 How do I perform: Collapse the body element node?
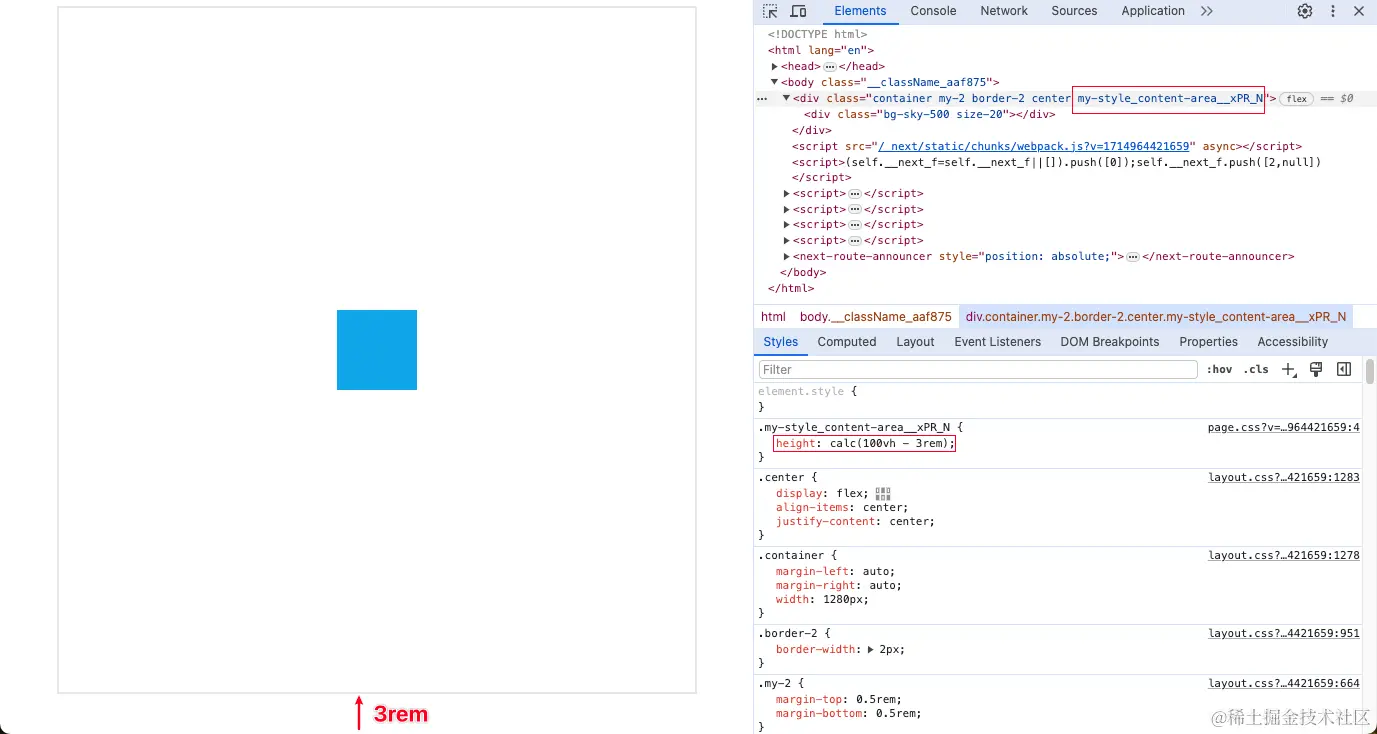coord(775,83)
